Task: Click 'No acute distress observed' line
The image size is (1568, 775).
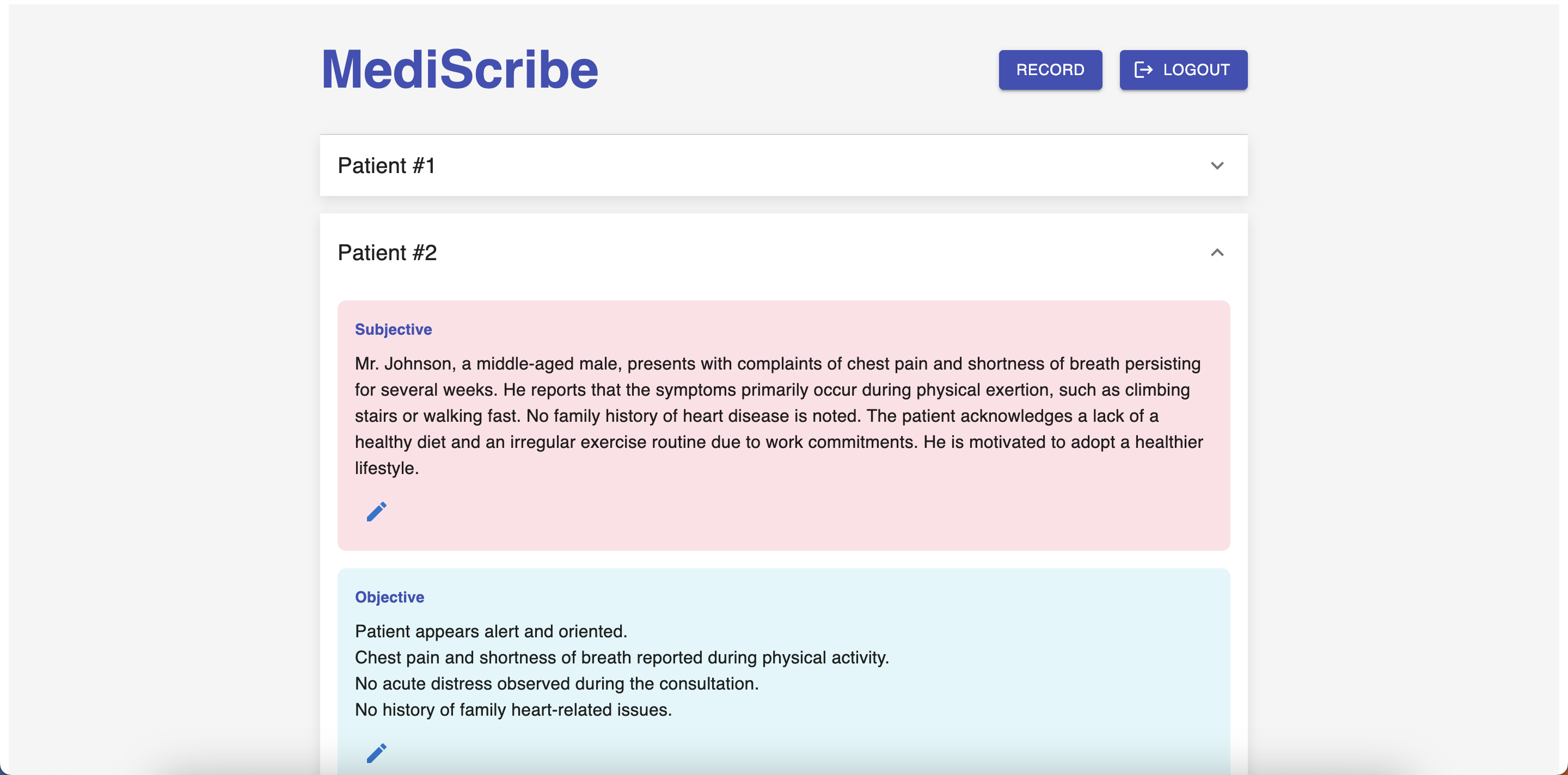Action: [556, 684]
